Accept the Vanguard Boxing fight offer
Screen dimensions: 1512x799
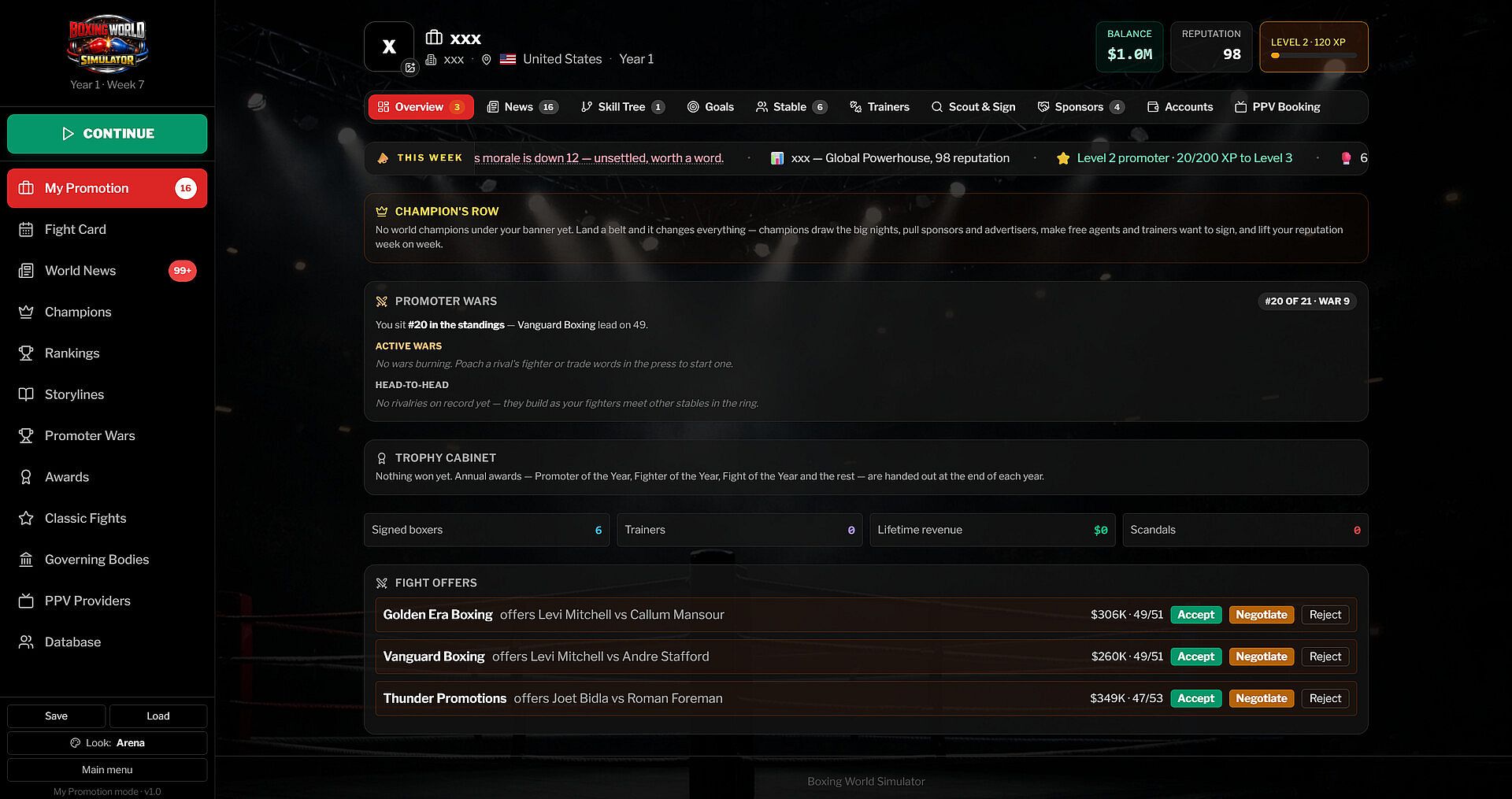pyautogui.click(x=1195, y=657)
